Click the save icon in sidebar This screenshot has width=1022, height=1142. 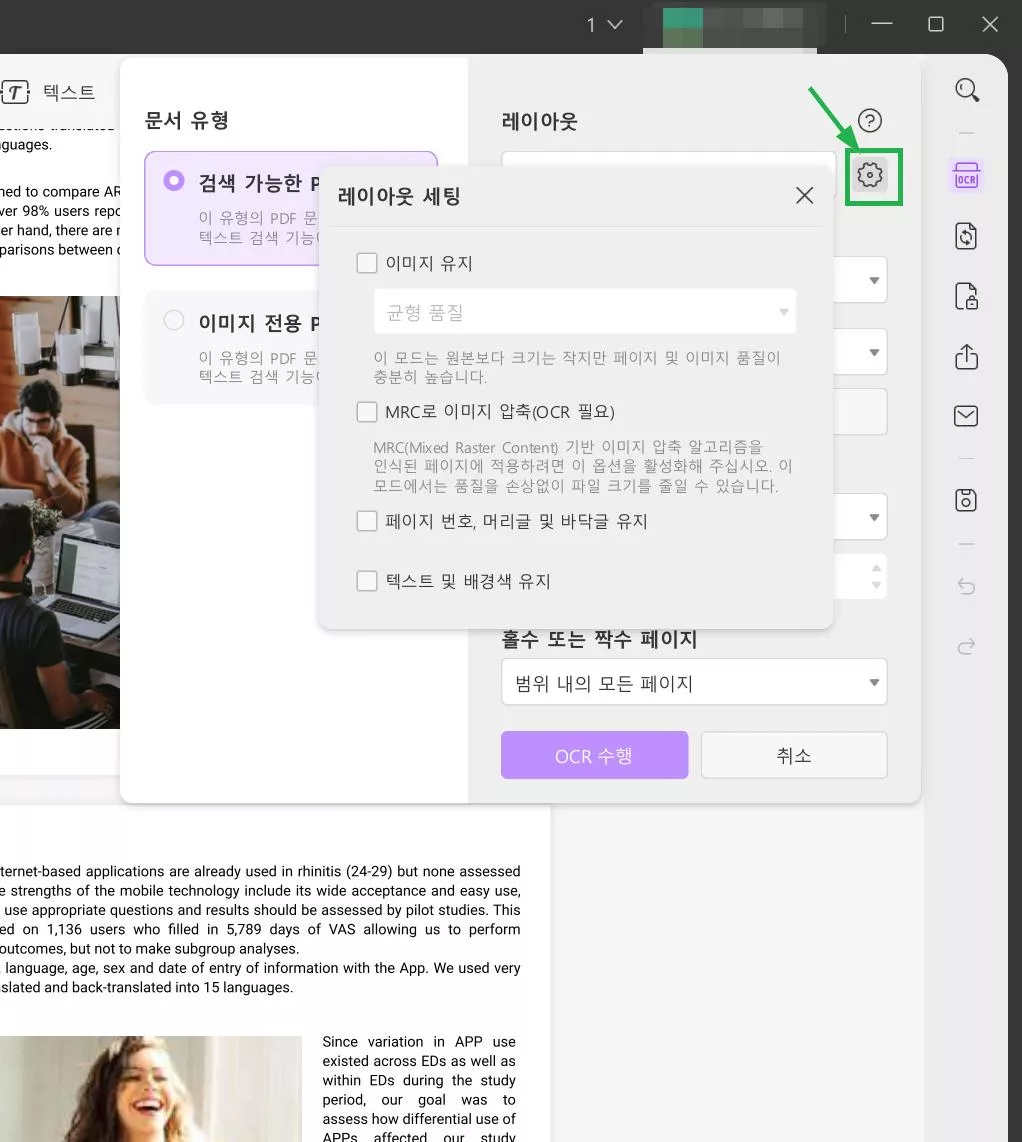click(x=966, y=500)
